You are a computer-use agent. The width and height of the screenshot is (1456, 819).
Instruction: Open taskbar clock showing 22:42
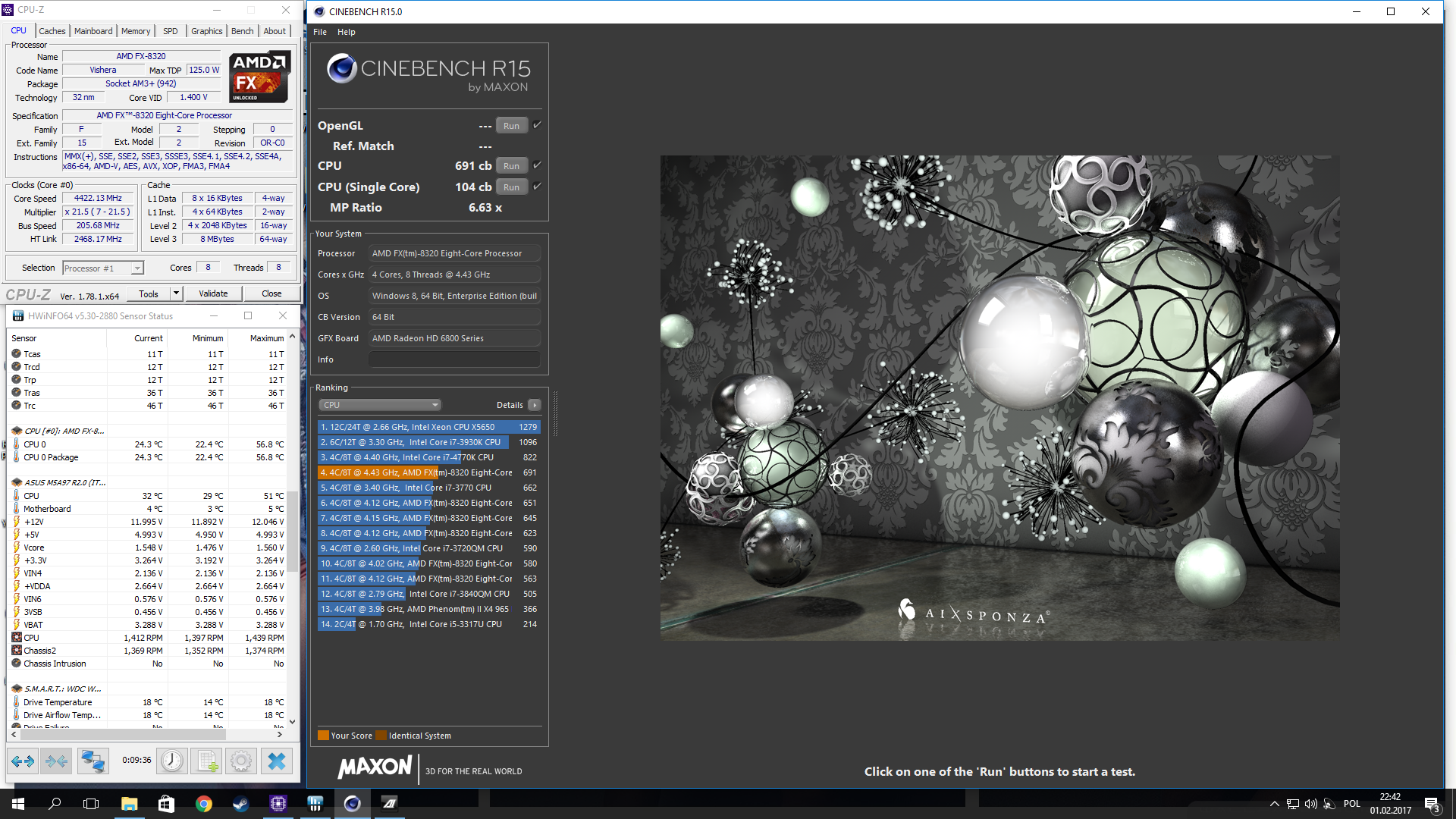[1390, 804]
